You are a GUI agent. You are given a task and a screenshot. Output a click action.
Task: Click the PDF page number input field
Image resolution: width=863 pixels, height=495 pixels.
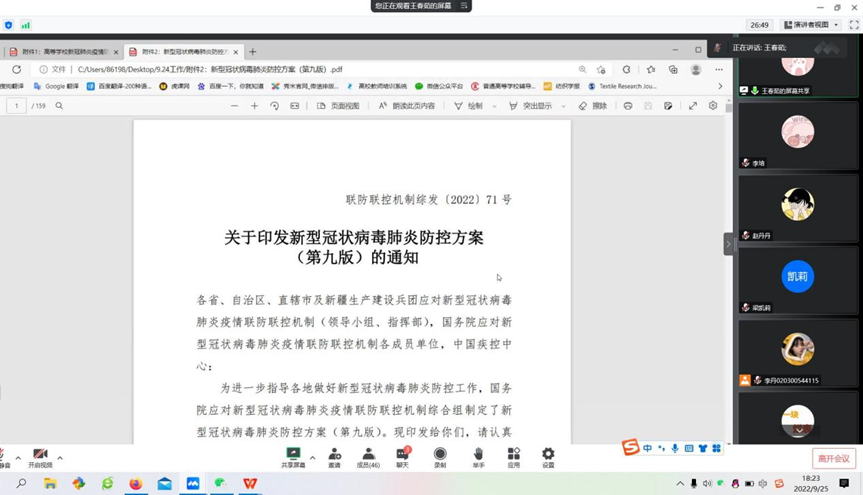(x=17, y=105)
